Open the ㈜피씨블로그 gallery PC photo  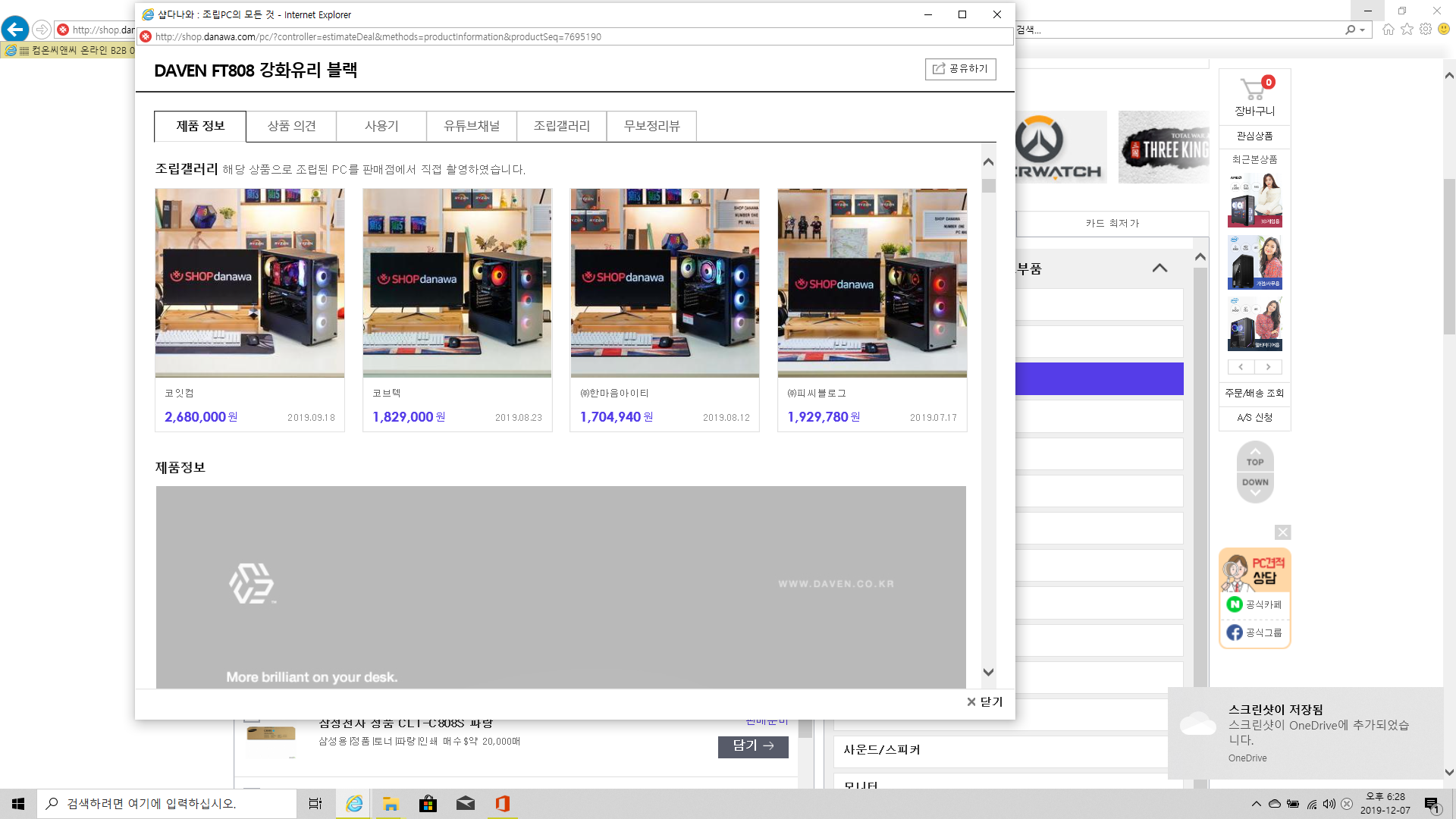(x=872, y=283)
